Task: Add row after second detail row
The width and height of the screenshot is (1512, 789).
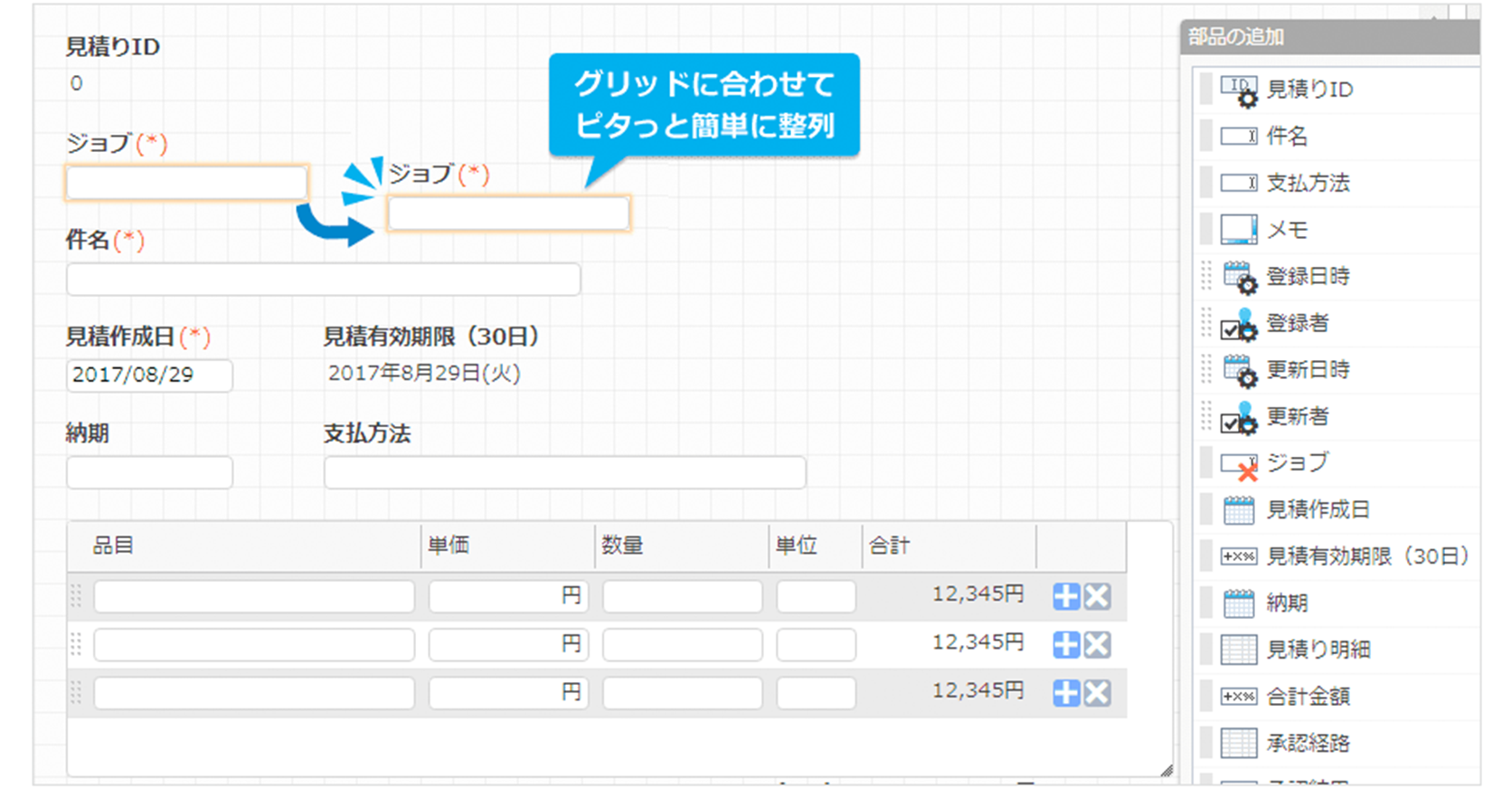Action: (x=1066, y=644)
